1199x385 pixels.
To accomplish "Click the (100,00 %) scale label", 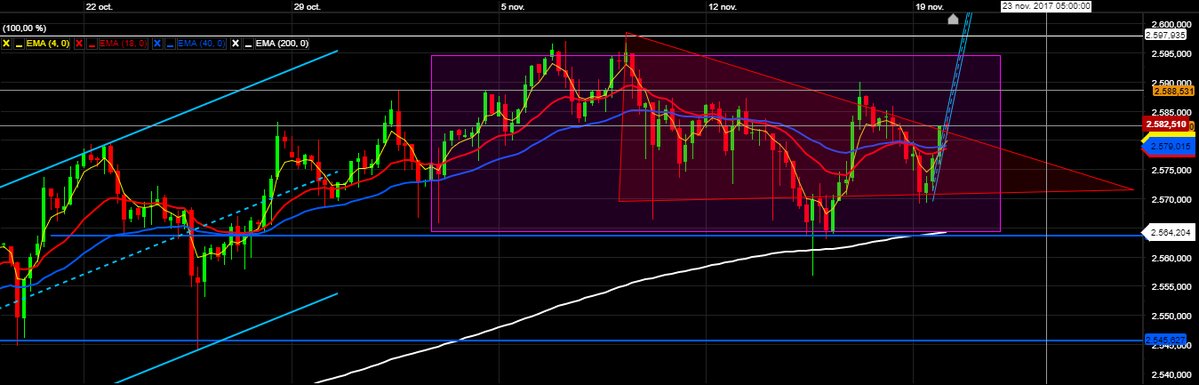I will 24,28.
